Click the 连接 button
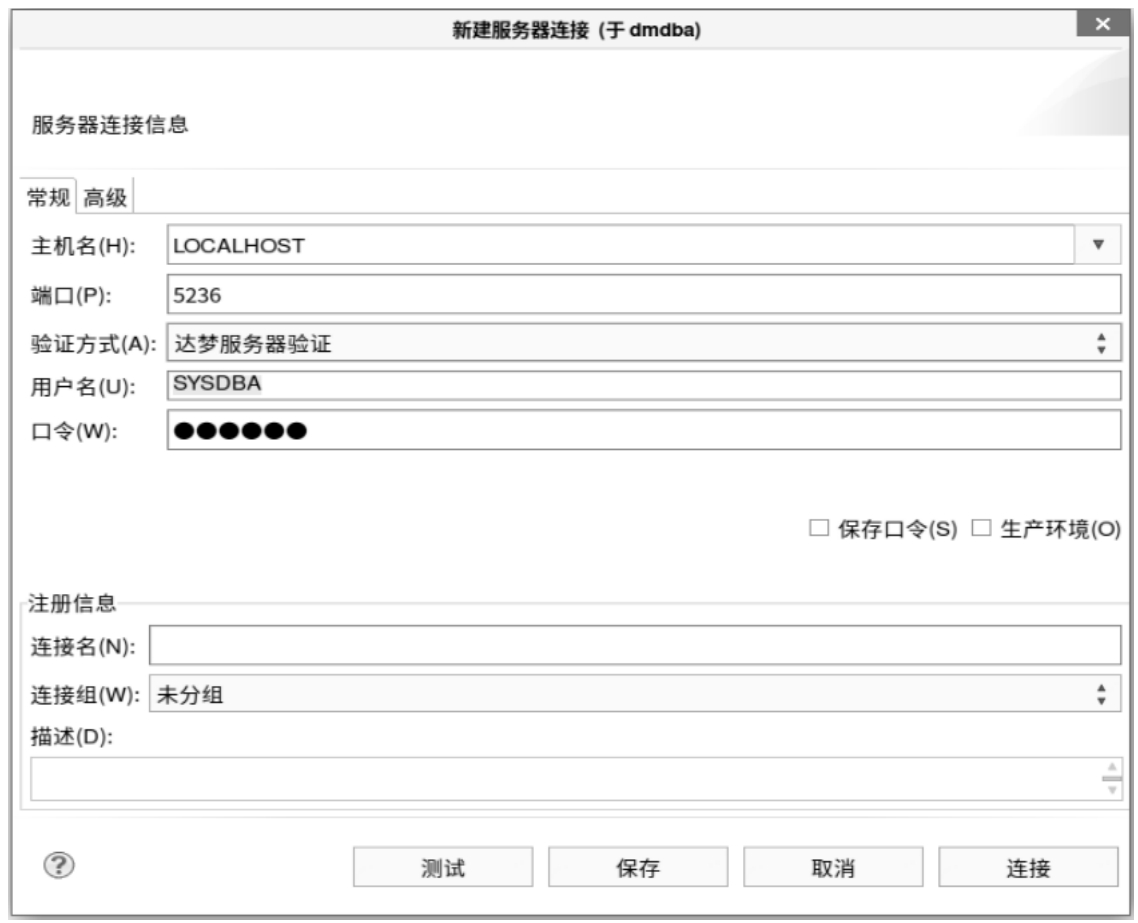 [x=1027, y=868]
